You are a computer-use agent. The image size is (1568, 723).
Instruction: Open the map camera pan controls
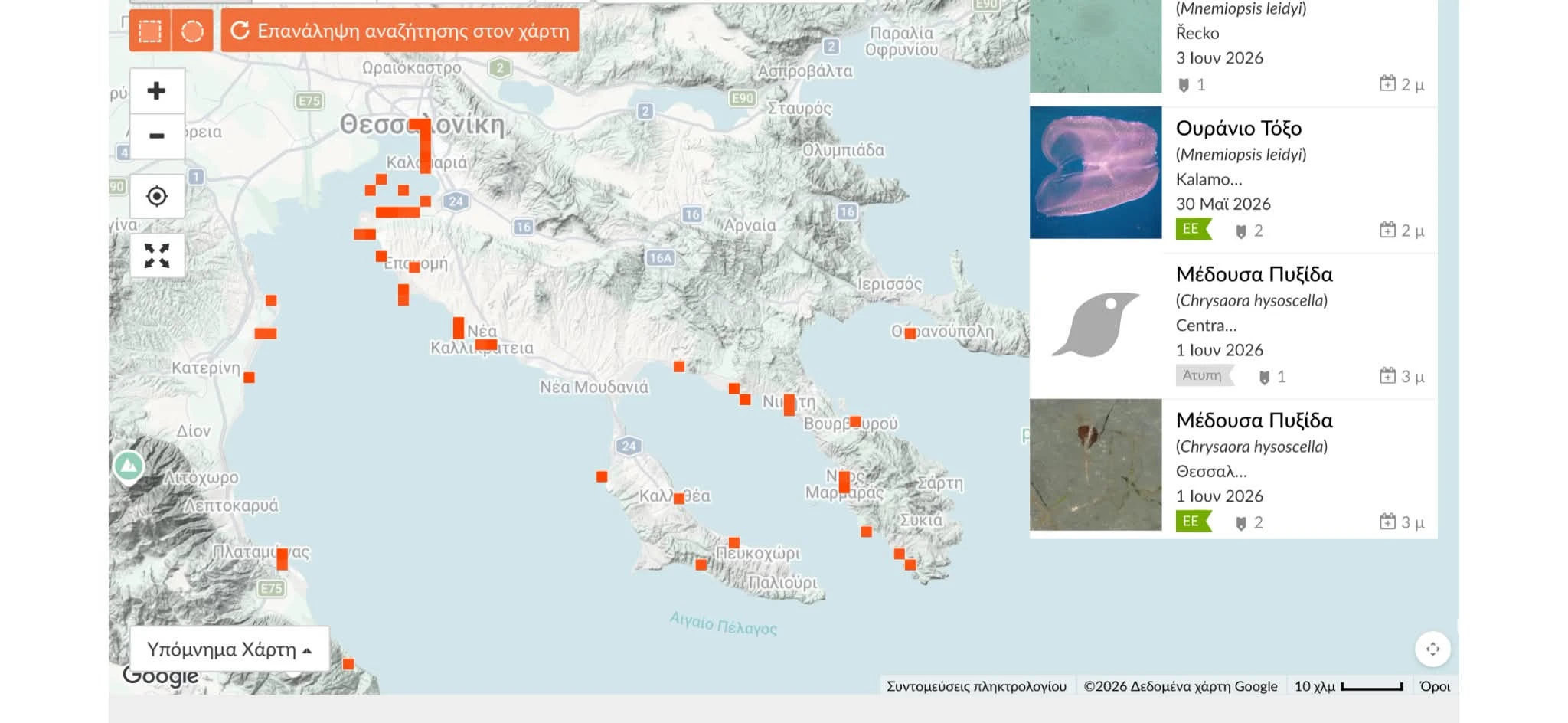pyautogui.click(x=1432, y=649)
